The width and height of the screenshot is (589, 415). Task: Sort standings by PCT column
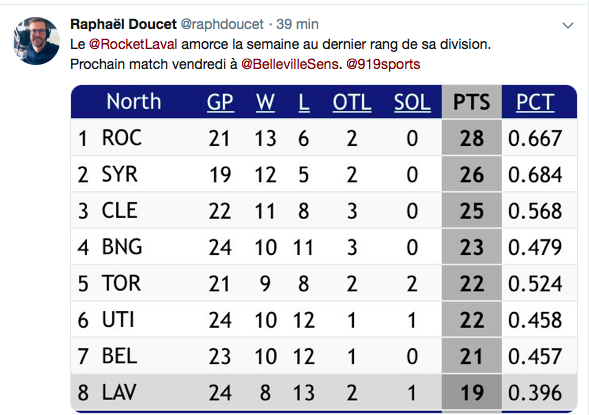tap(535, 102)
